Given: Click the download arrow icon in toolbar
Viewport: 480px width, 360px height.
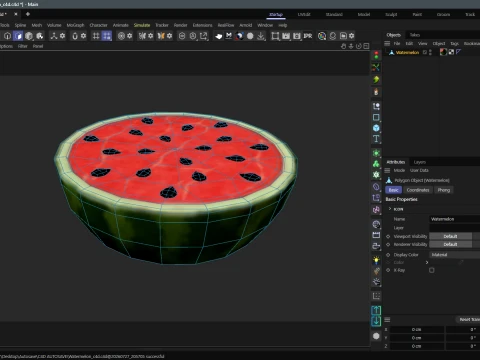Looking at the screenshot, I should click(261, 36).
